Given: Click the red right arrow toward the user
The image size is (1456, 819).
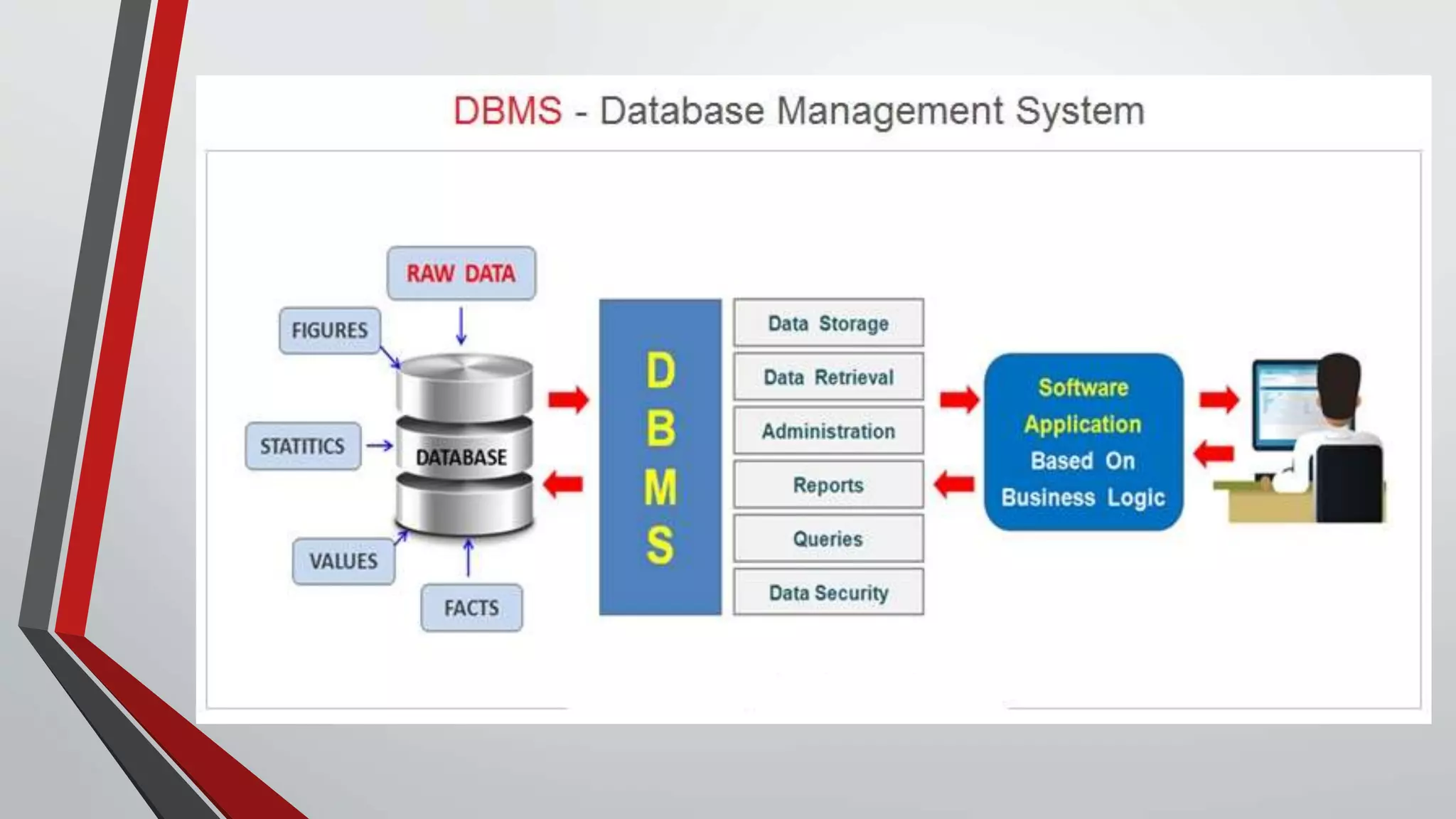Looking at the screenshot, I should point(1219,400).
